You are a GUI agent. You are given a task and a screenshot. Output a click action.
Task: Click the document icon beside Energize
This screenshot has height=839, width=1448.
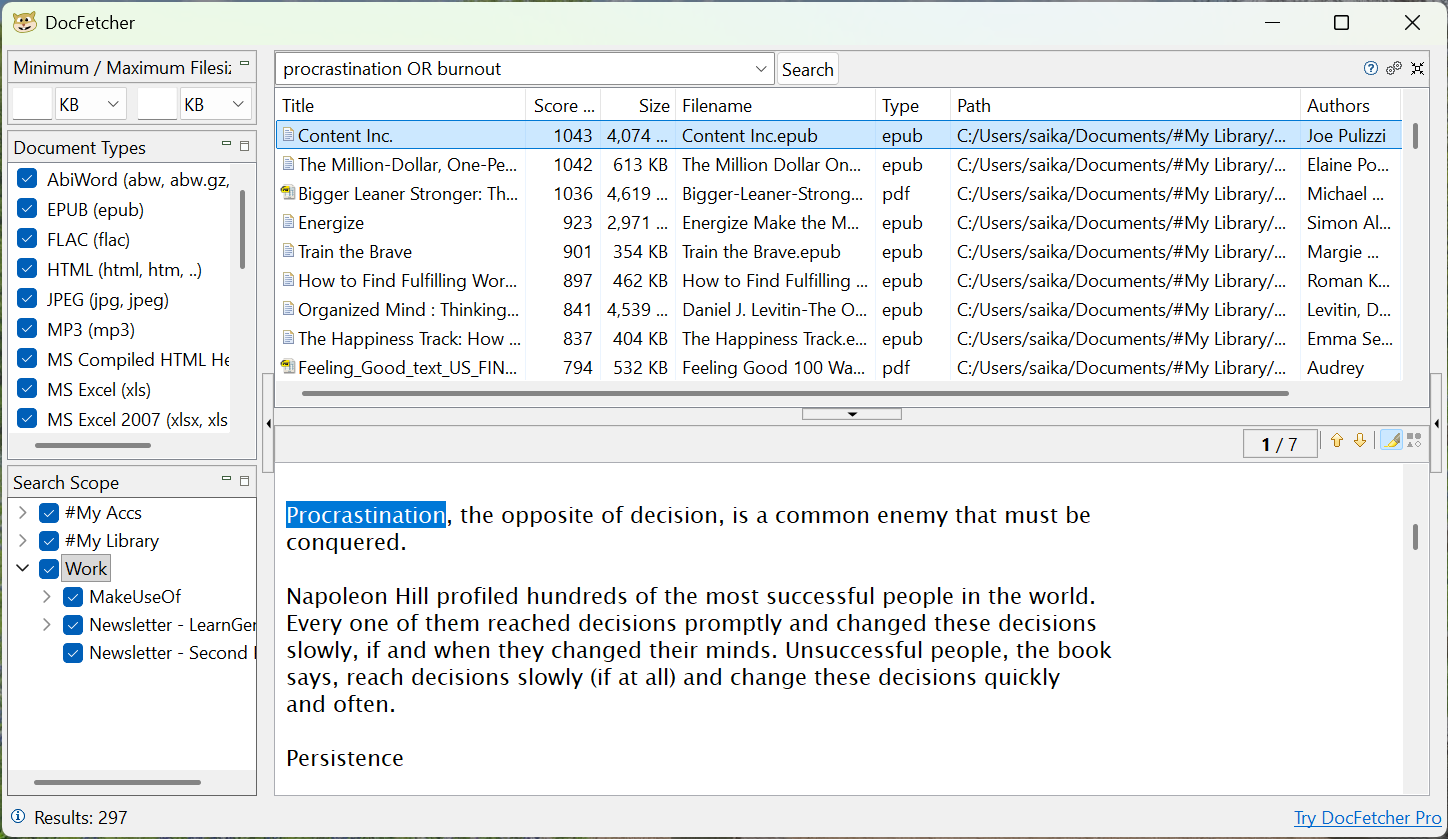click(288, 222)
